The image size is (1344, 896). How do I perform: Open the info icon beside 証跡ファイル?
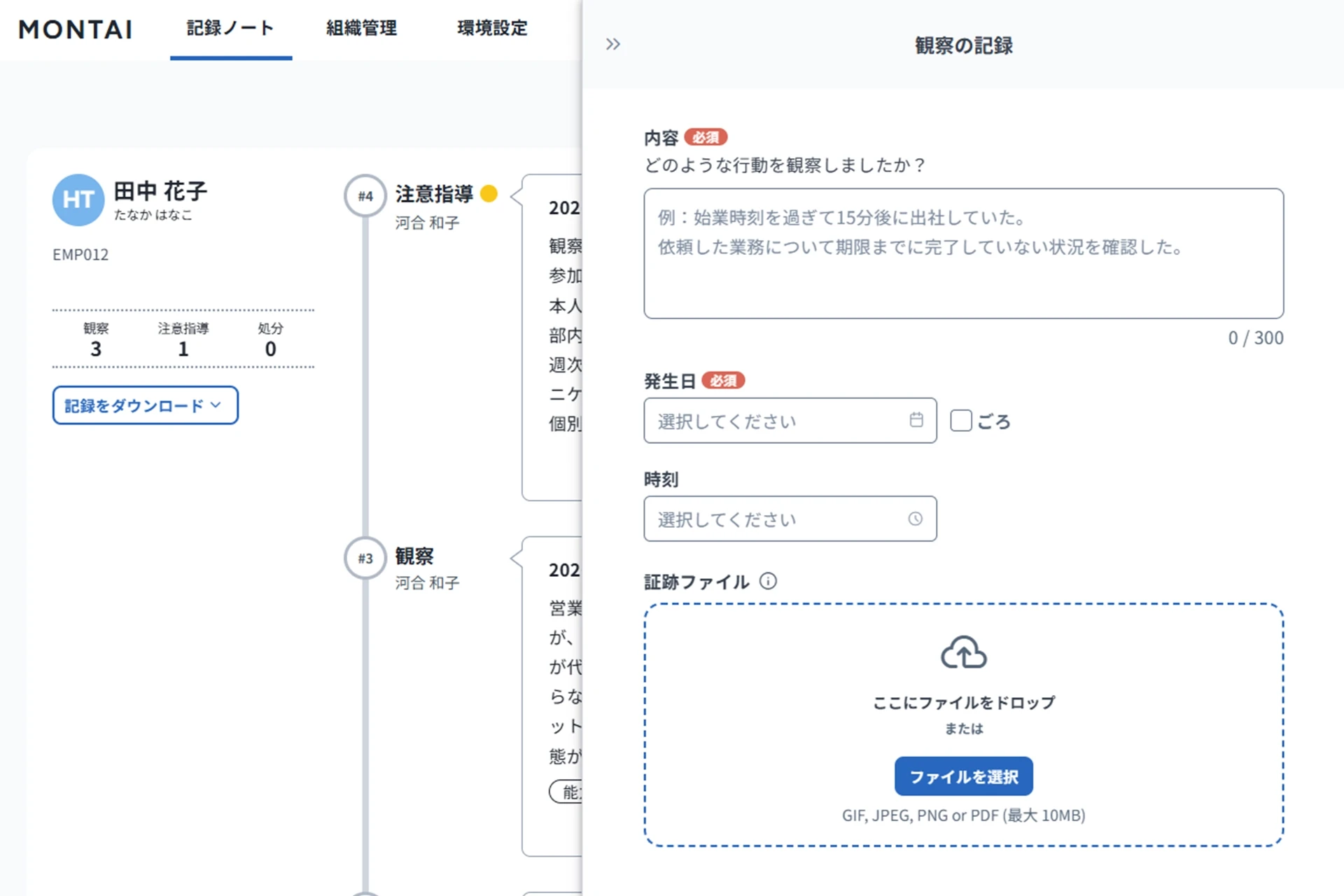coord(769,580)
